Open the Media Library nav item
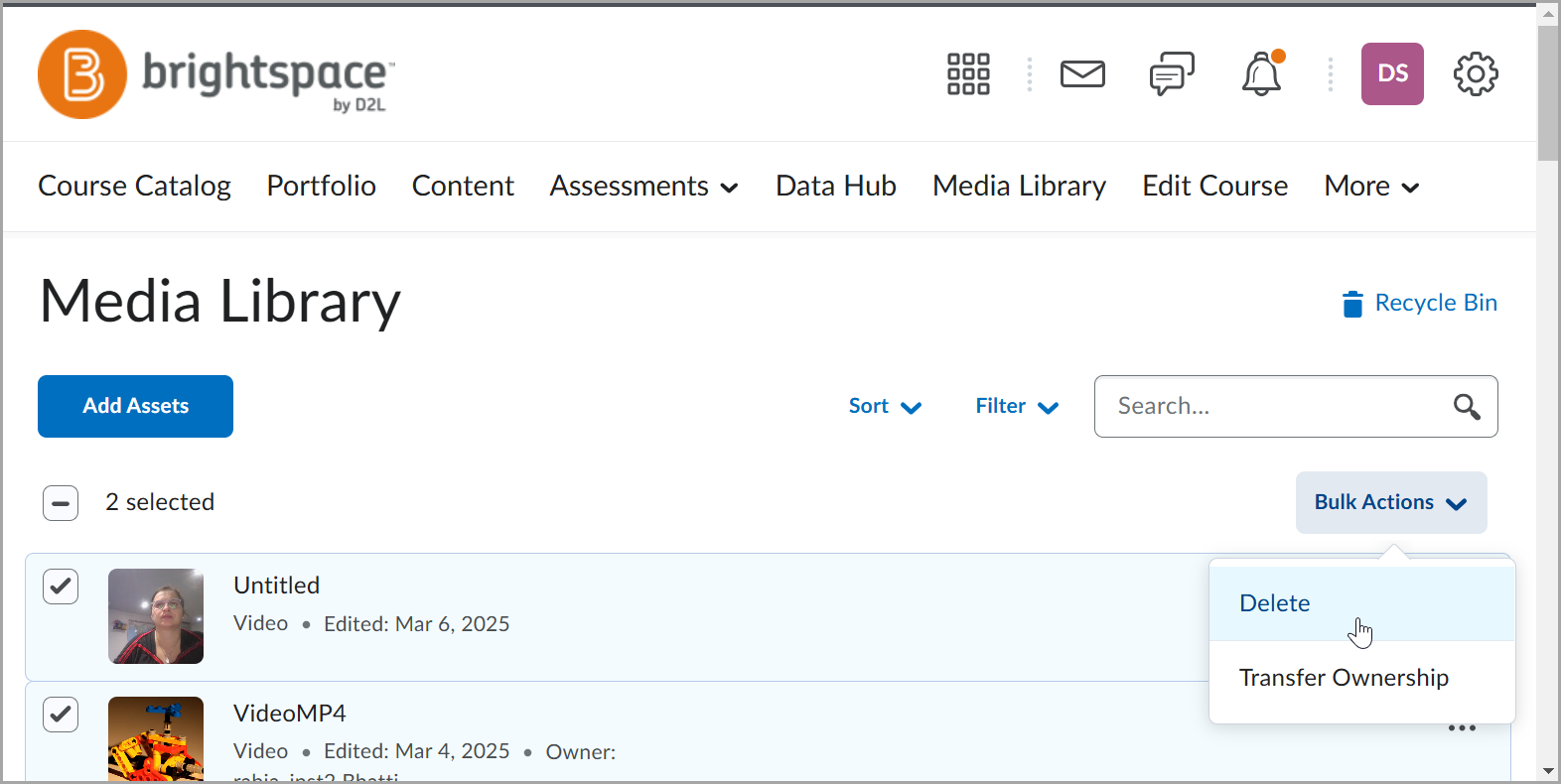This screenshot has height=784, width=1561. tap(1019, 187)
